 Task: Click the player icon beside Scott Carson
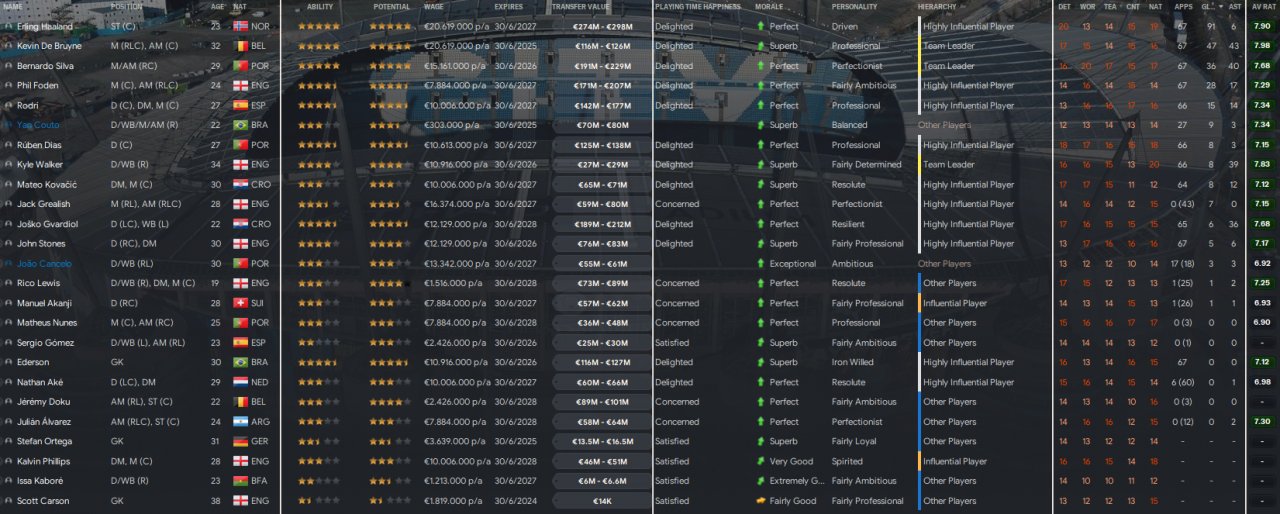click(x=8, y=501)
